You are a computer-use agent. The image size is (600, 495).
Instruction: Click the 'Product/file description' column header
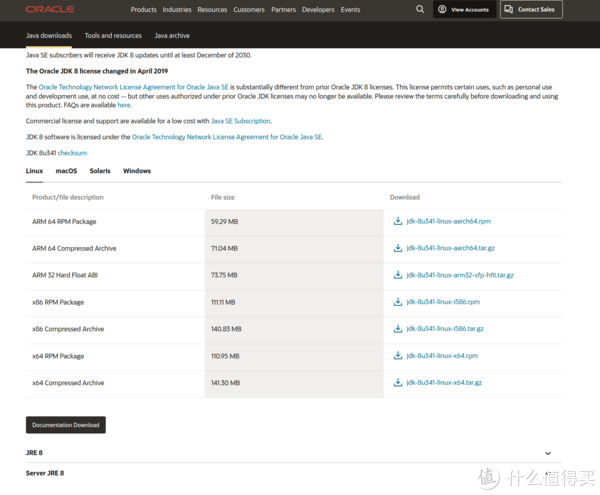click(68, 197)
